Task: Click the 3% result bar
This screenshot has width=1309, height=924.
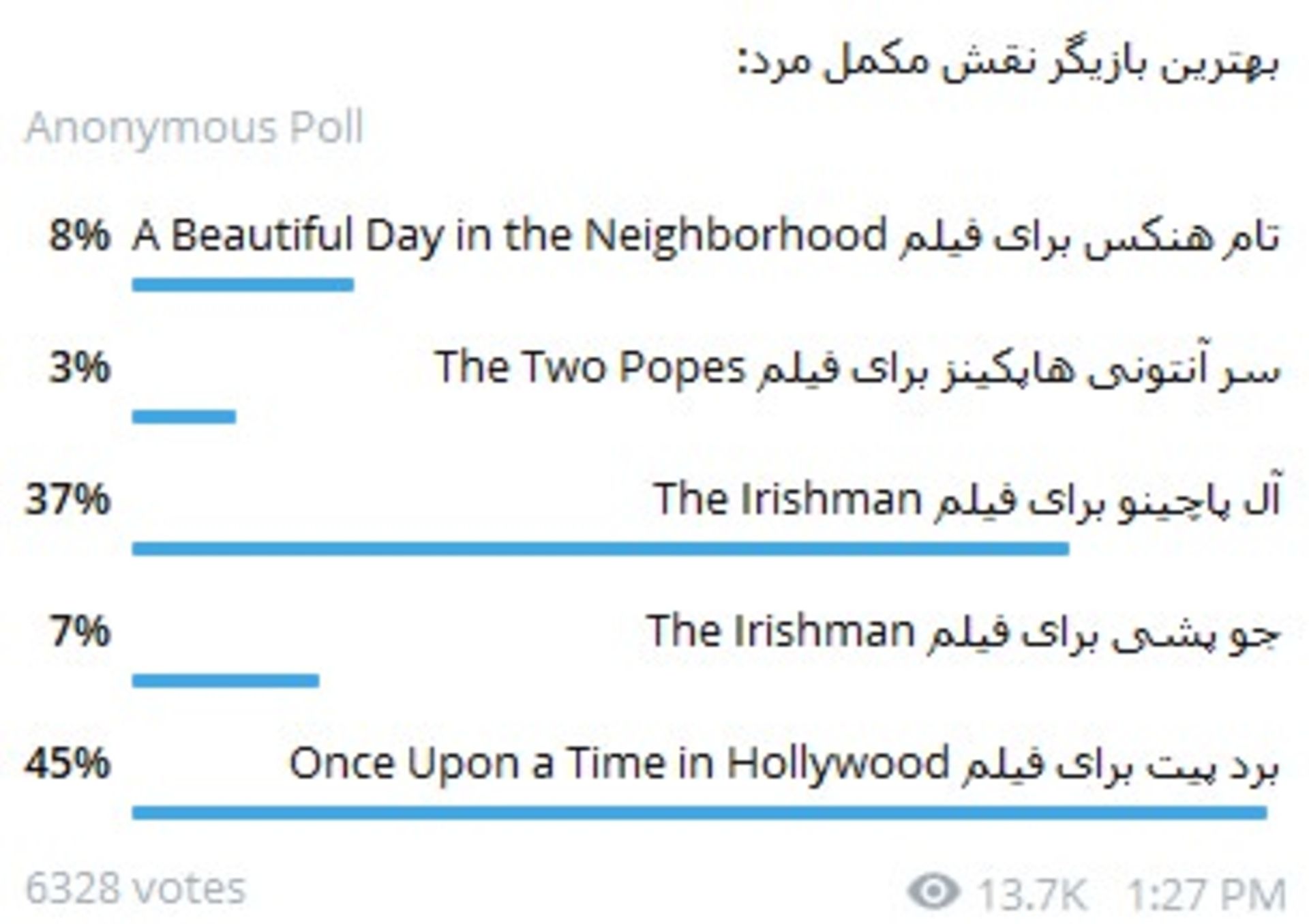Action: tap(184, 417)
